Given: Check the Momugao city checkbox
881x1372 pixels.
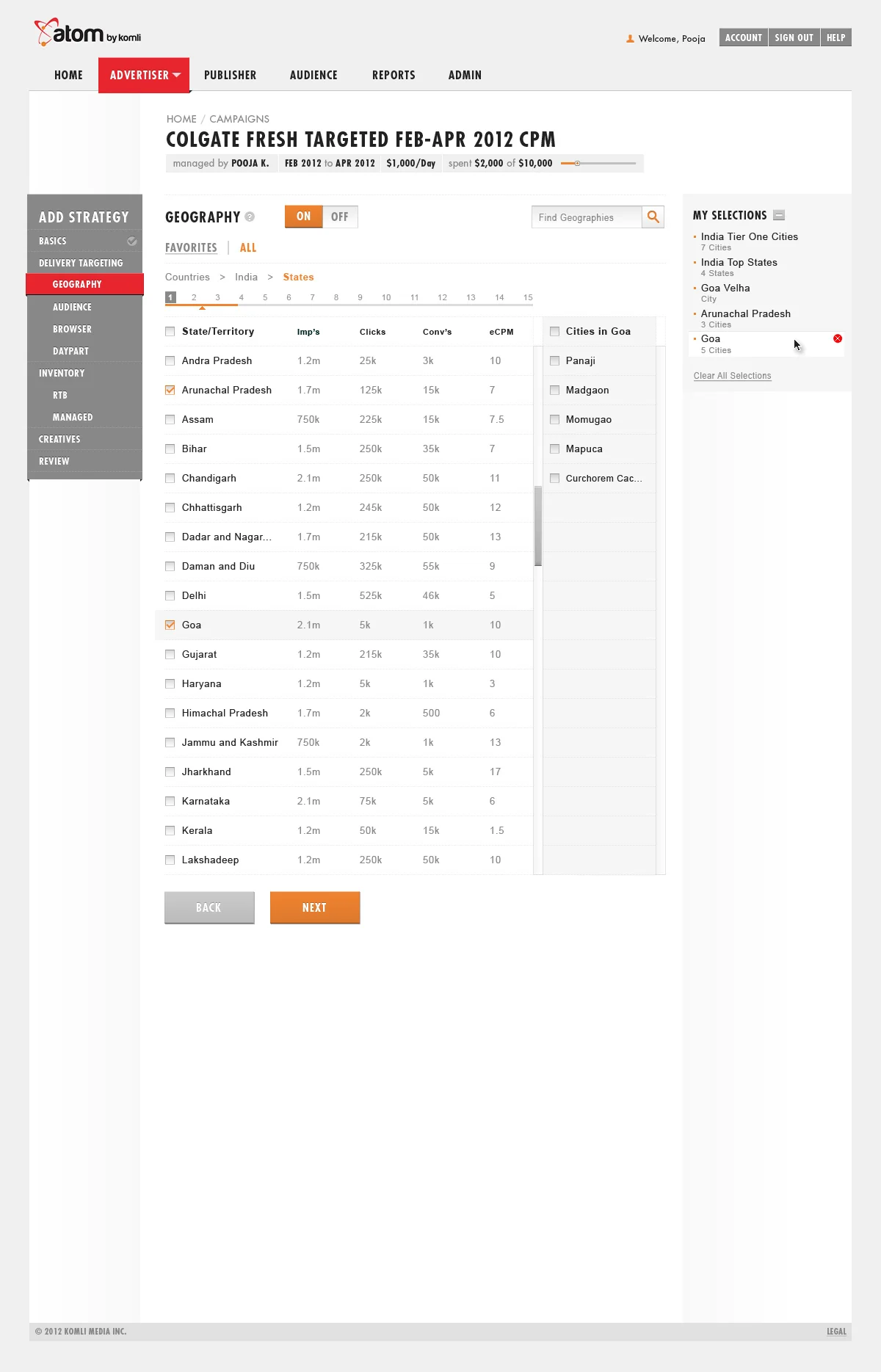Looking at the screenshot, I should pos(555,419).
